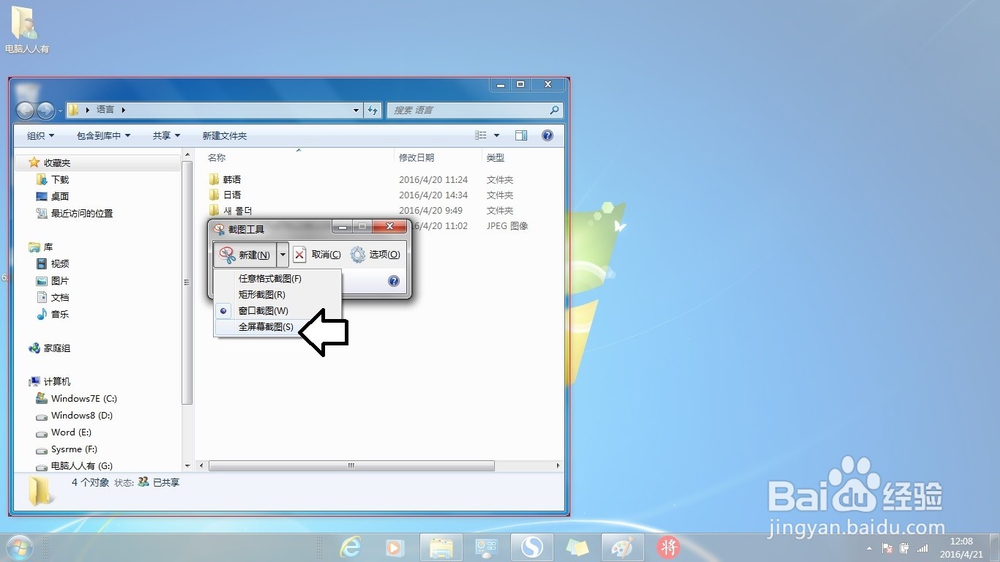This screenshot has height=562, width=1000.
Task: Open 桌面 (Desktop) in the sidebar
Action: click(53, 196)
